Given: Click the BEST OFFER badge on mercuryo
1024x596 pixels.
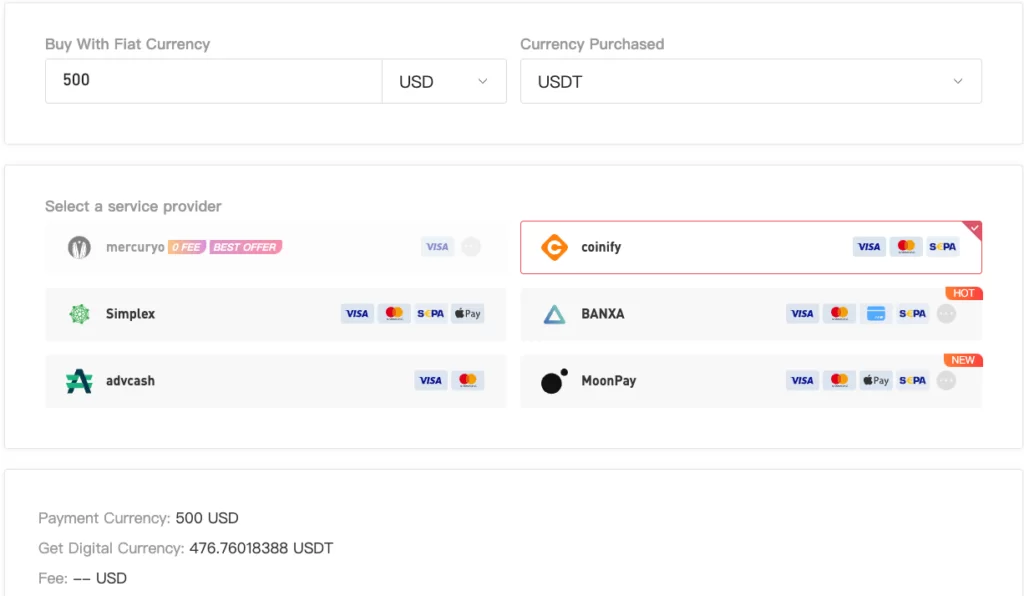Looking at the screenshot, I should [246, 246].
